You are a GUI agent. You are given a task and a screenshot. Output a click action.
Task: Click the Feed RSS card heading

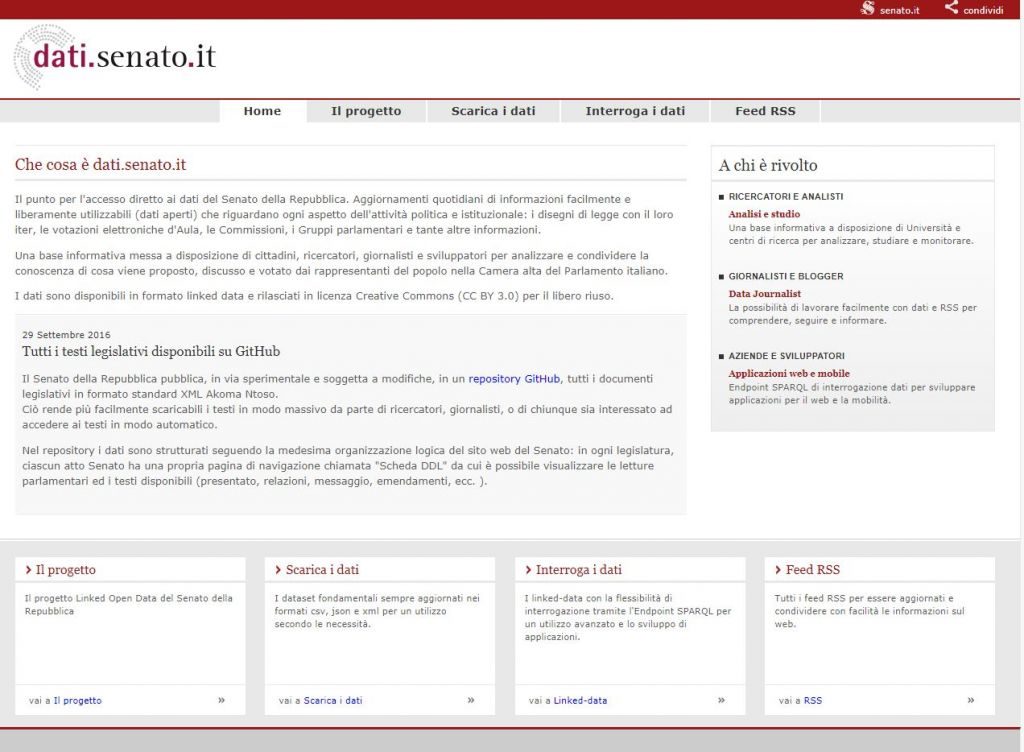[812, 570]
